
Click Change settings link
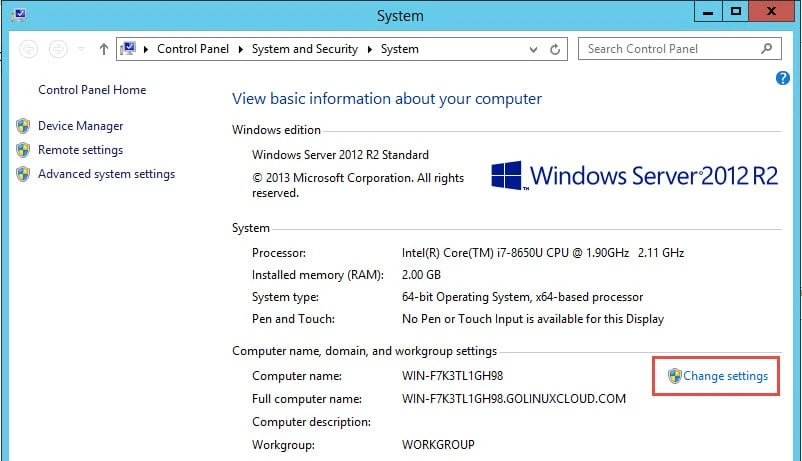tap(725, 376)
